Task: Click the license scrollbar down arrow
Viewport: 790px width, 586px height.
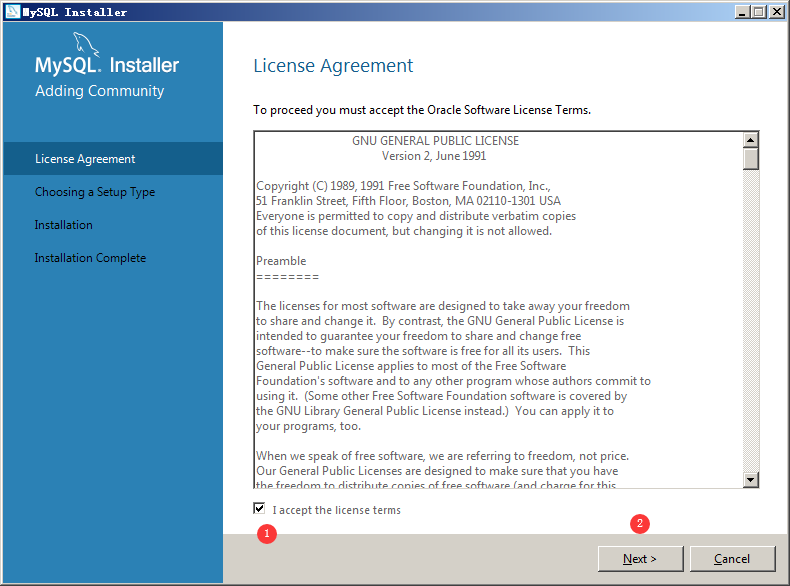Action: (751, 480)
